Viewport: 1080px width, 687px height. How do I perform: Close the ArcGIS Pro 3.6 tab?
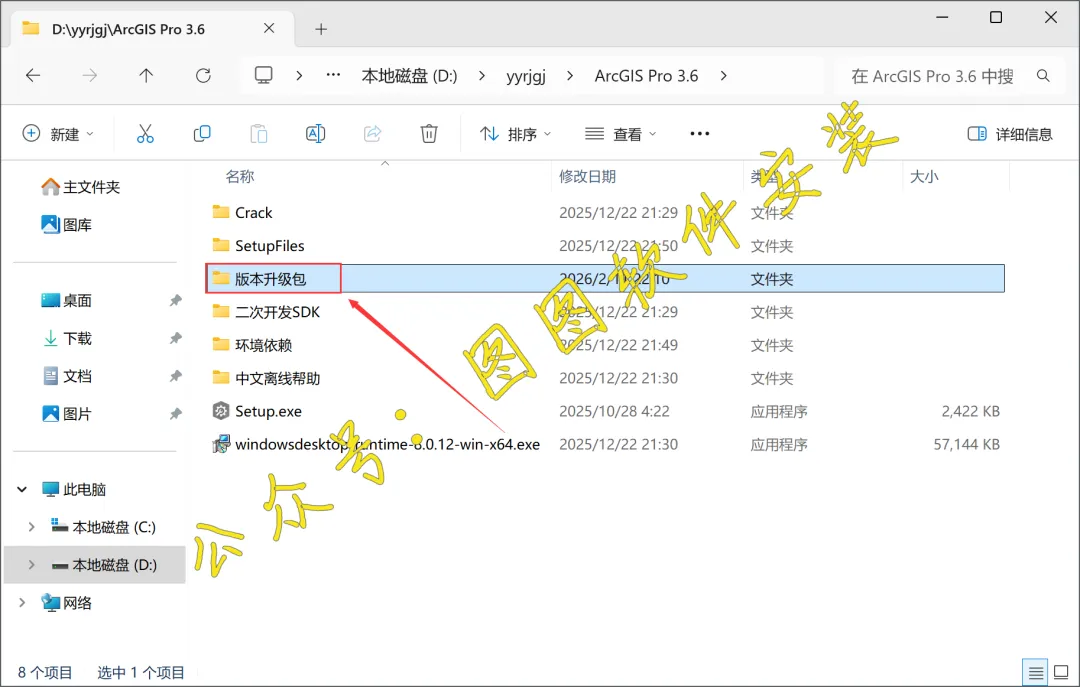point(269,28)
